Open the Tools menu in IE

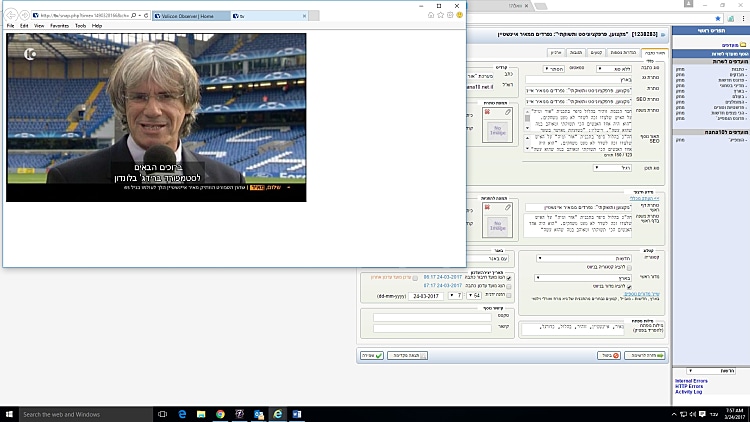80,26
